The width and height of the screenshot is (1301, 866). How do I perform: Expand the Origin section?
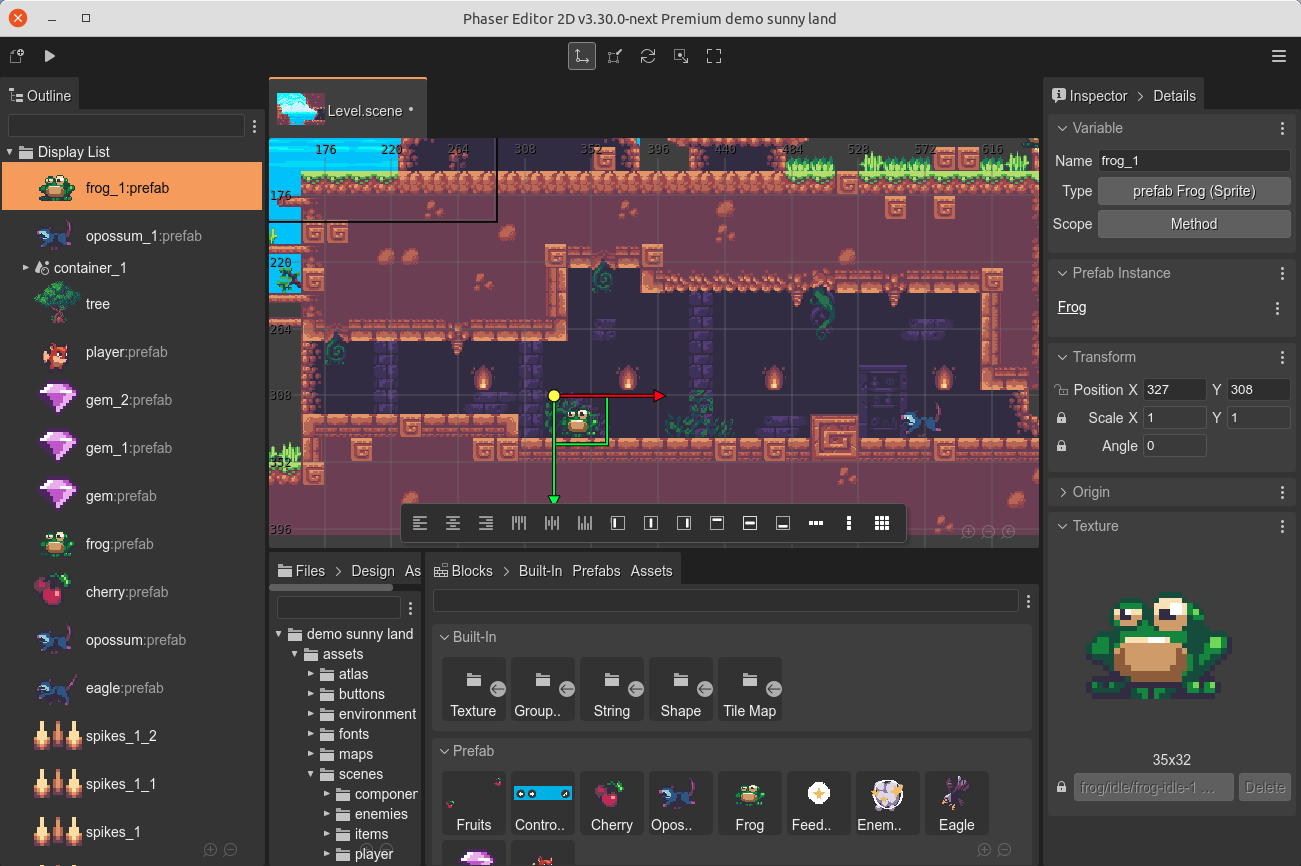[1063, 492]
